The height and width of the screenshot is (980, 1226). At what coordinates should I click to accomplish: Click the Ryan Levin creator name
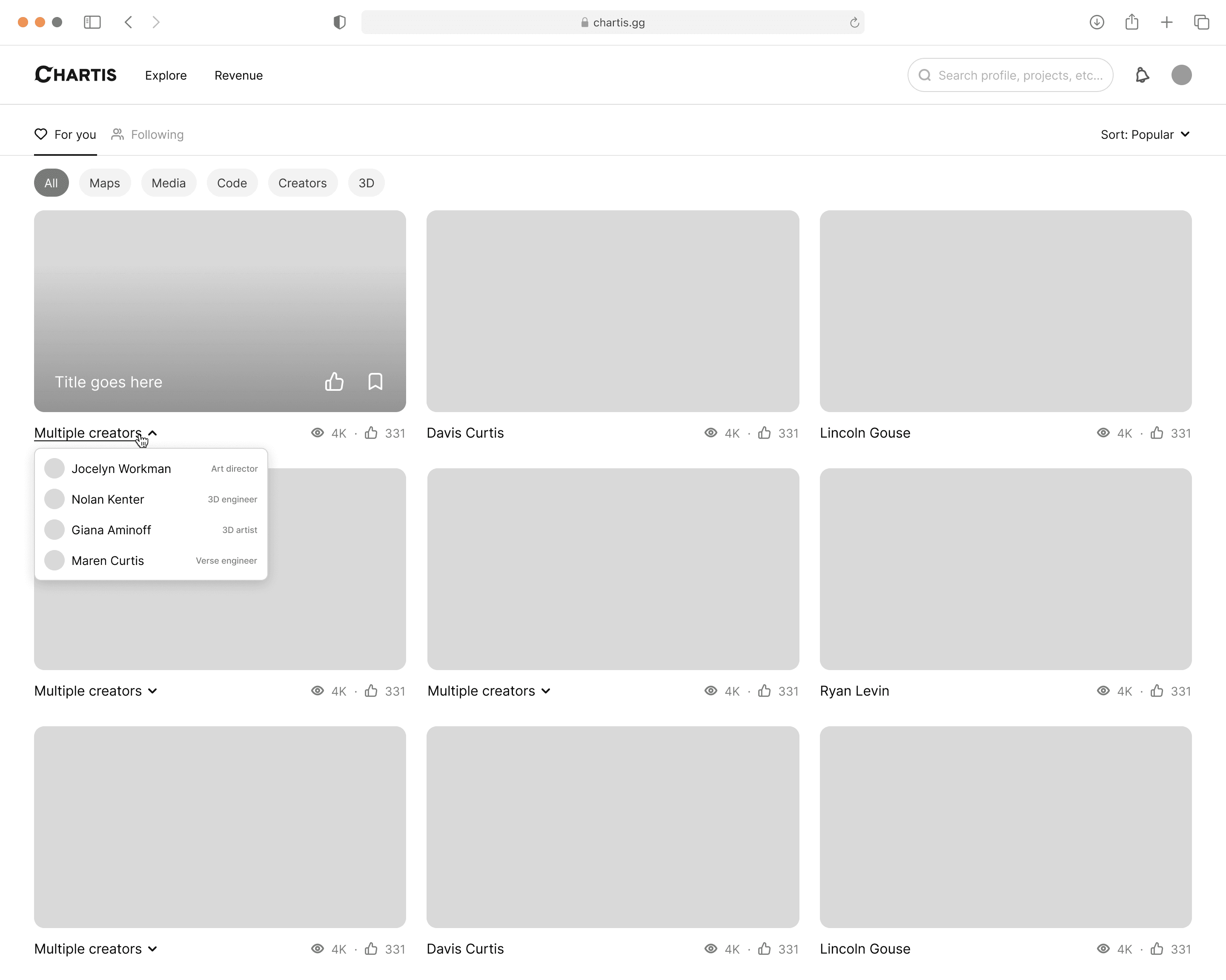point(854,691)
